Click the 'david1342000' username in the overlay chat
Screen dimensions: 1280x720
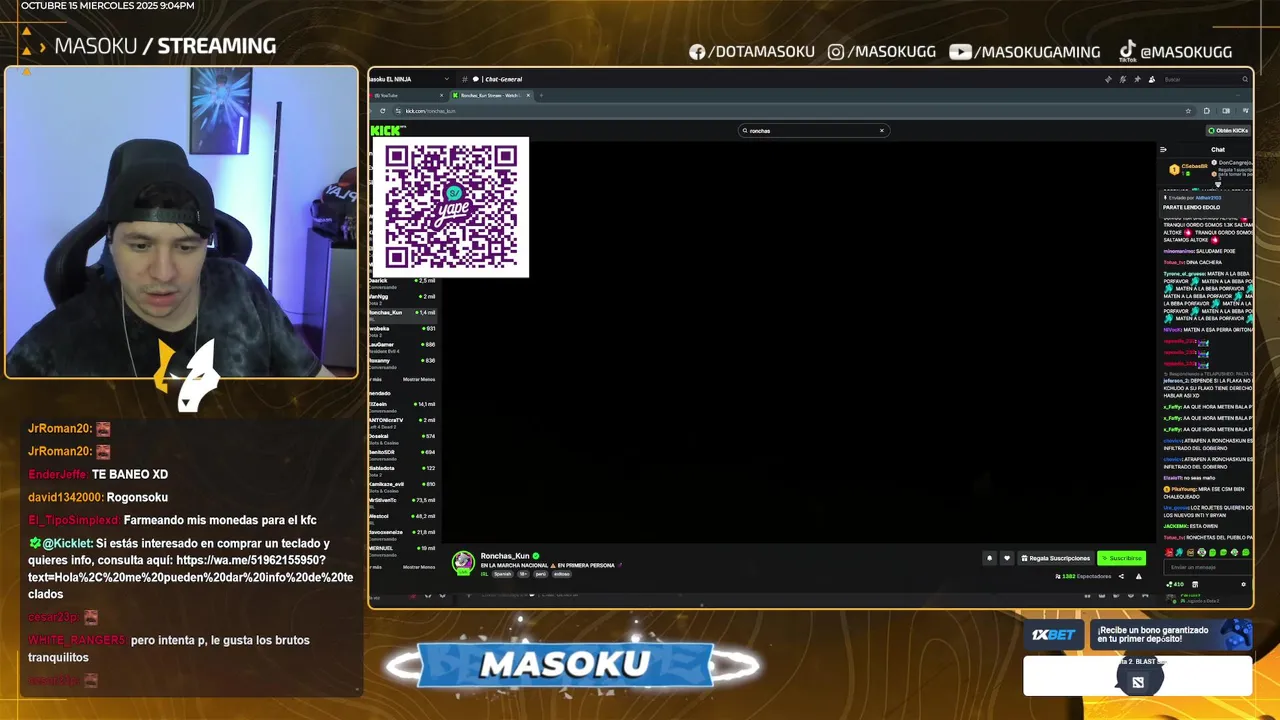pos(65,497)
